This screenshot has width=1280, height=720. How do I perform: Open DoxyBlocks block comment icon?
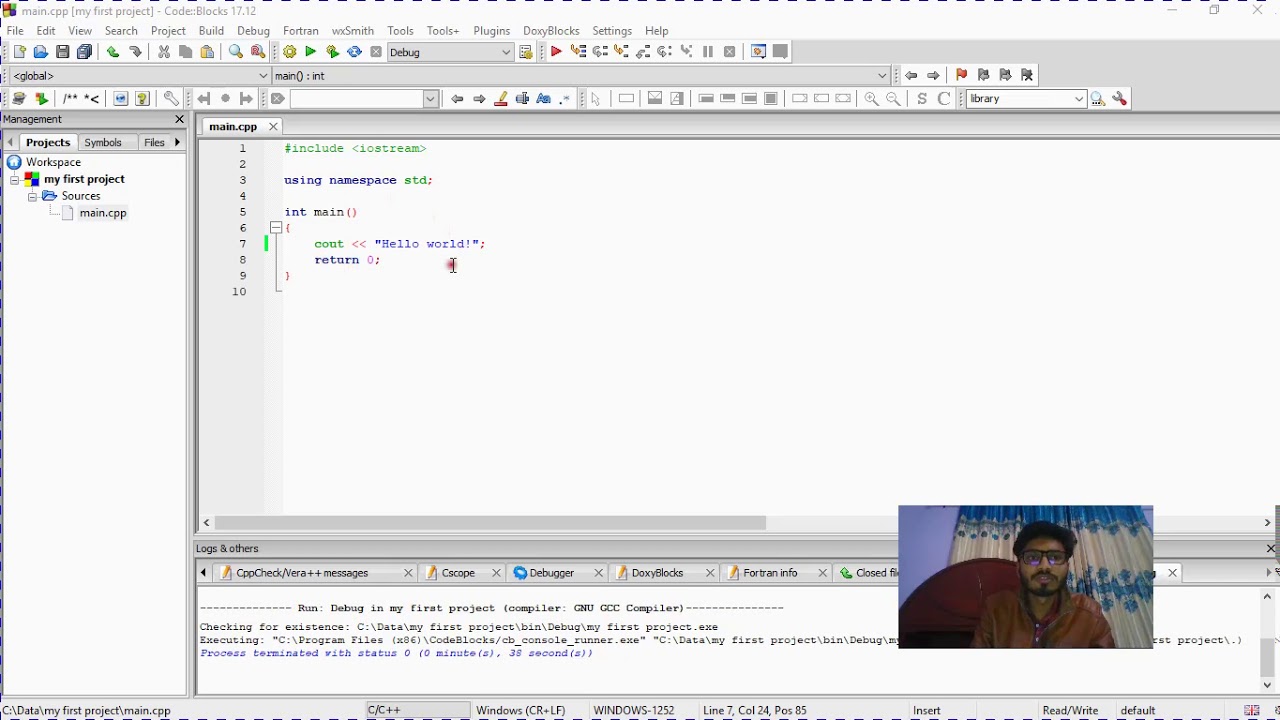70,98
